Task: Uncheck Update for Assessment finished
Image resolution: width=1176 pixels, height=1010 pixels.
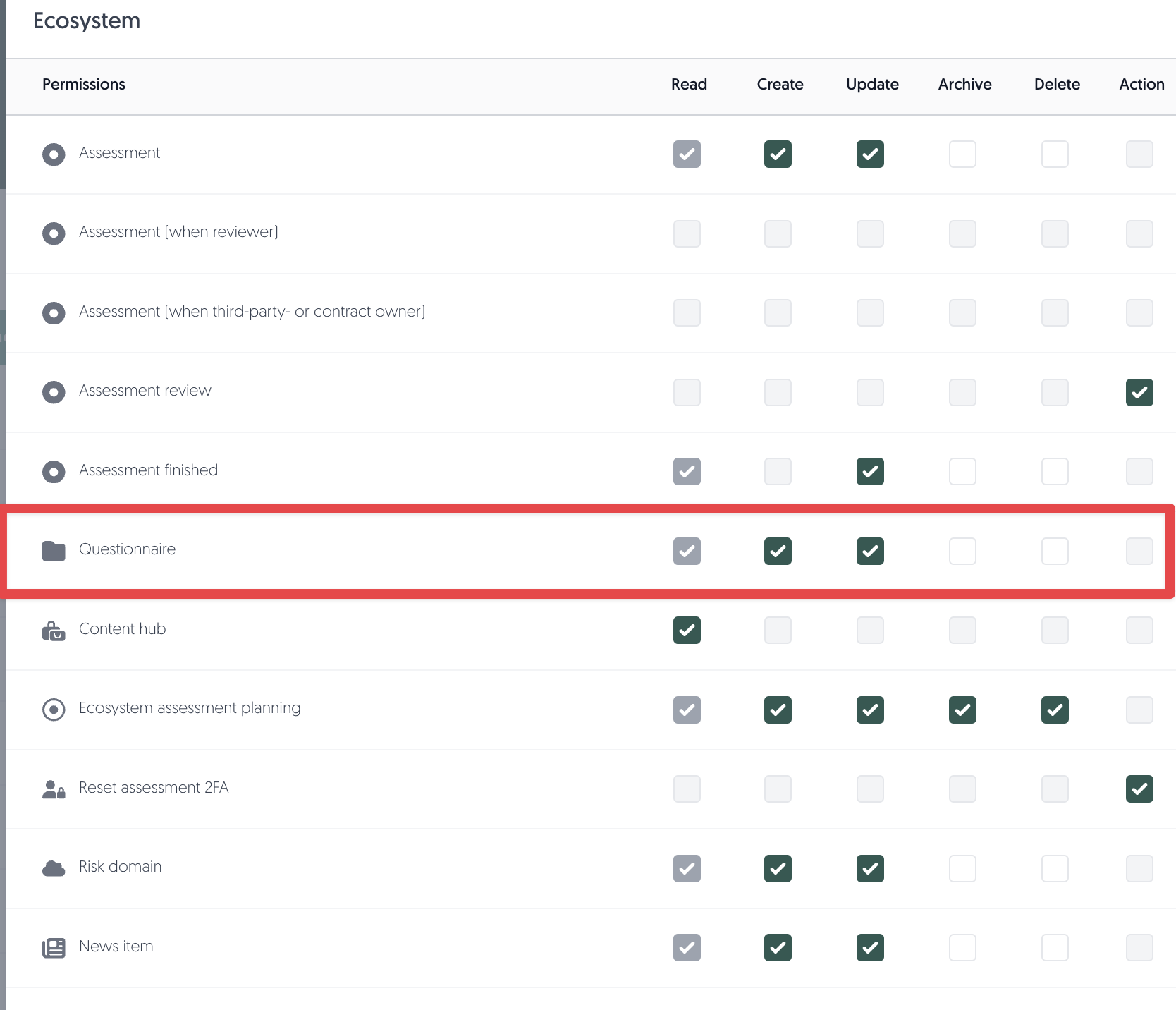Action: pos(870,471)
